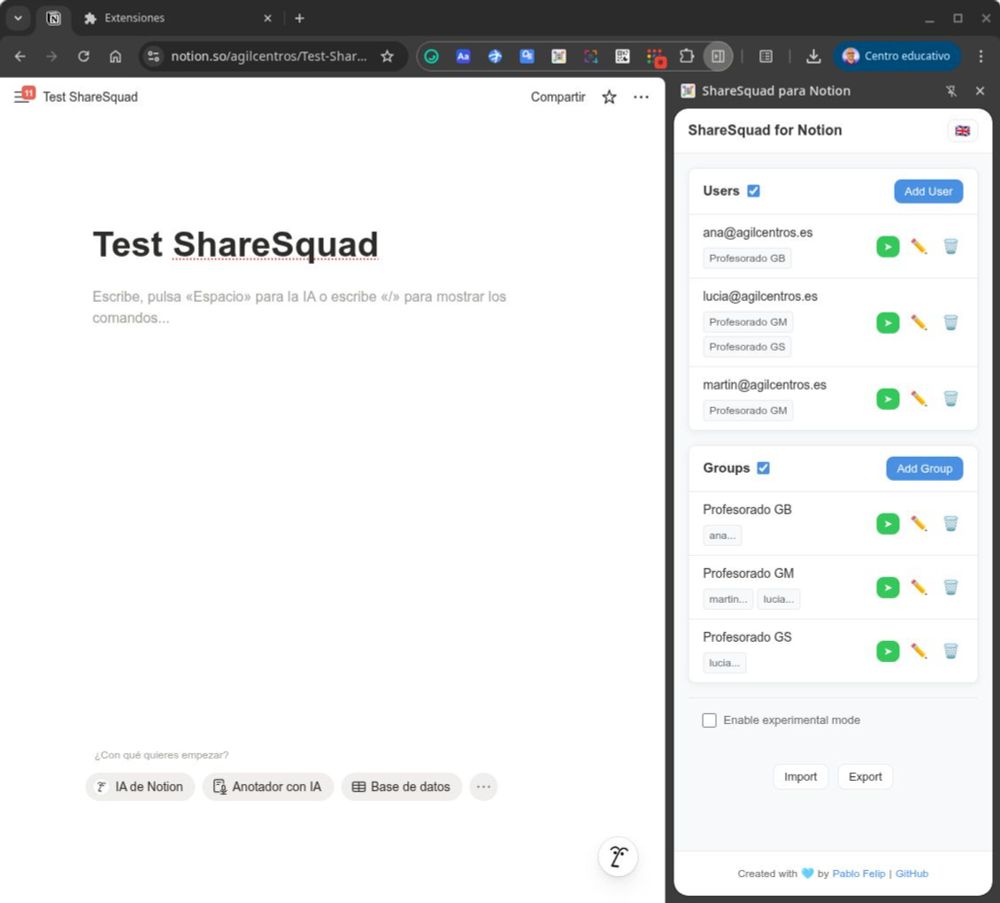Image resolution: width=1000 pixels, height=903 pixels.
Task: Show more start options ellipsis button
Action: 483,787
